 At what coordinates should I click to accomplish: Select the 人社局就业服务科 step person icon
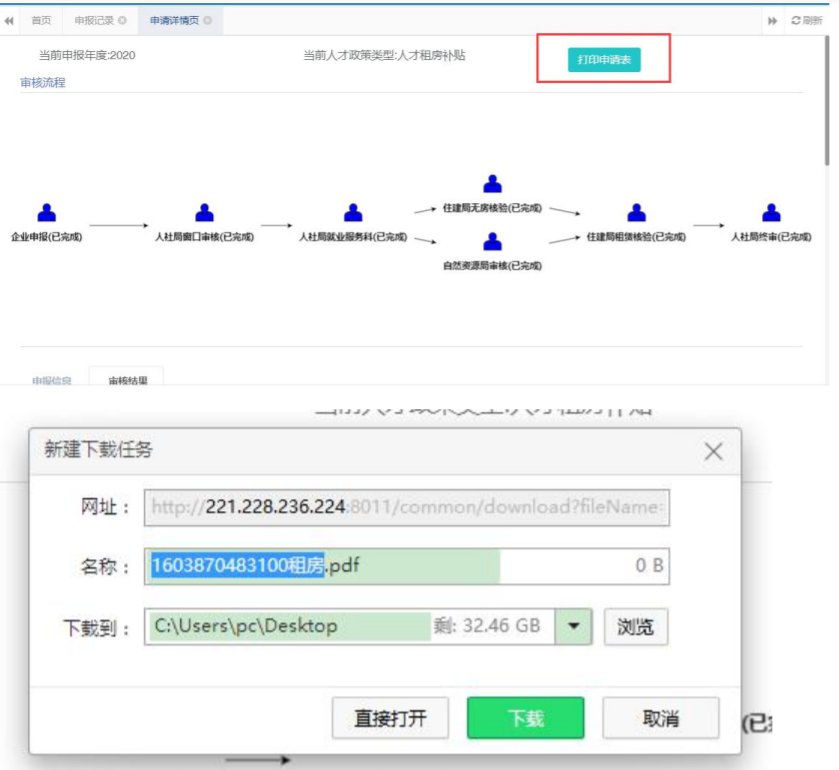point(352,213)
